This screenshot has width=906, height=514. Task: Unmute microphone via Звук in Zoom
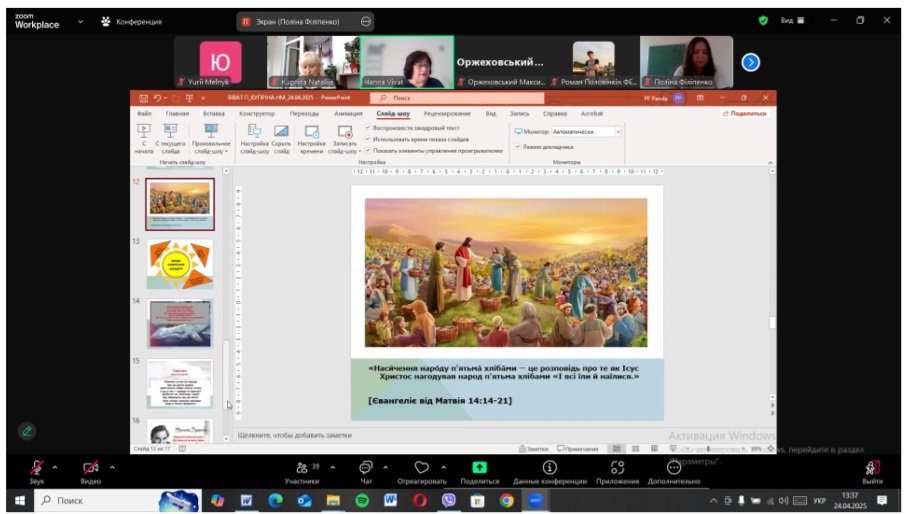pyautogui.click(x=36, y=472)
